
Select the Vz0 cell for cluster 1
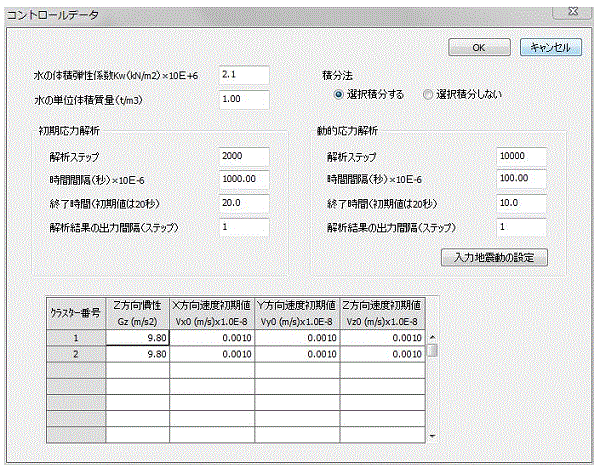click(x=382, y=338)
